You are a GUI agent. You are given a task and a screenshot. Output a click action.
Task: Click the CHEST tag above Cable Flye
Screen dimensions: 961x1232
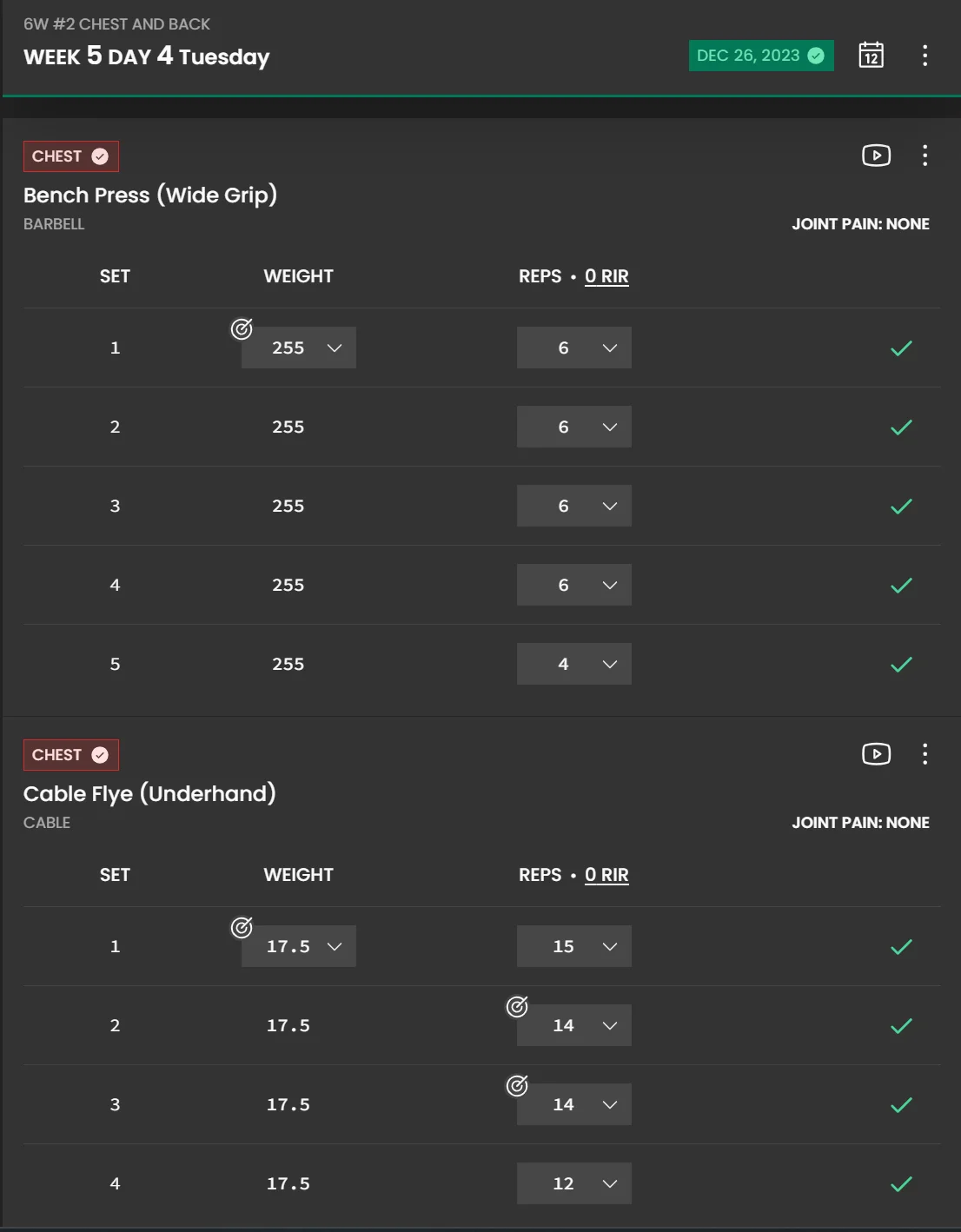(x=70, y=755)
